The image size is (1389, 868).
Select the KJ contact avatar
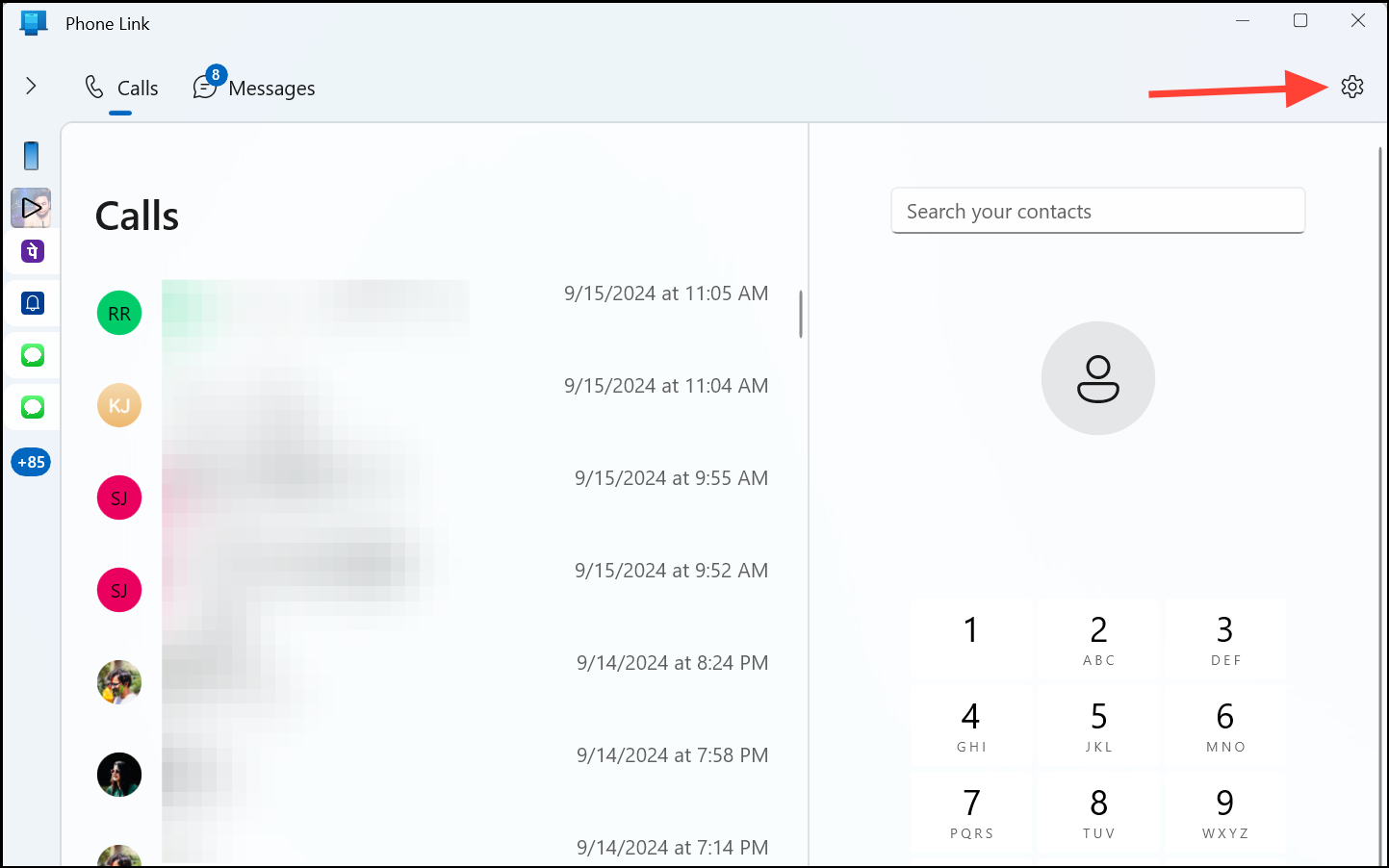pyautogui.click(x=118, y=404)
